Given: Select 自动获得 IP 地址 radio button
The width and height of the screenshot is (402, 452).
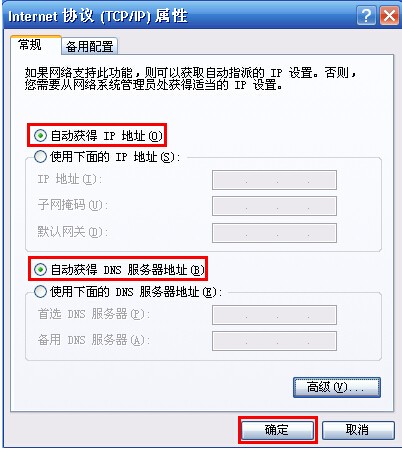Looking at the screenshot, I should click(40, 136).
